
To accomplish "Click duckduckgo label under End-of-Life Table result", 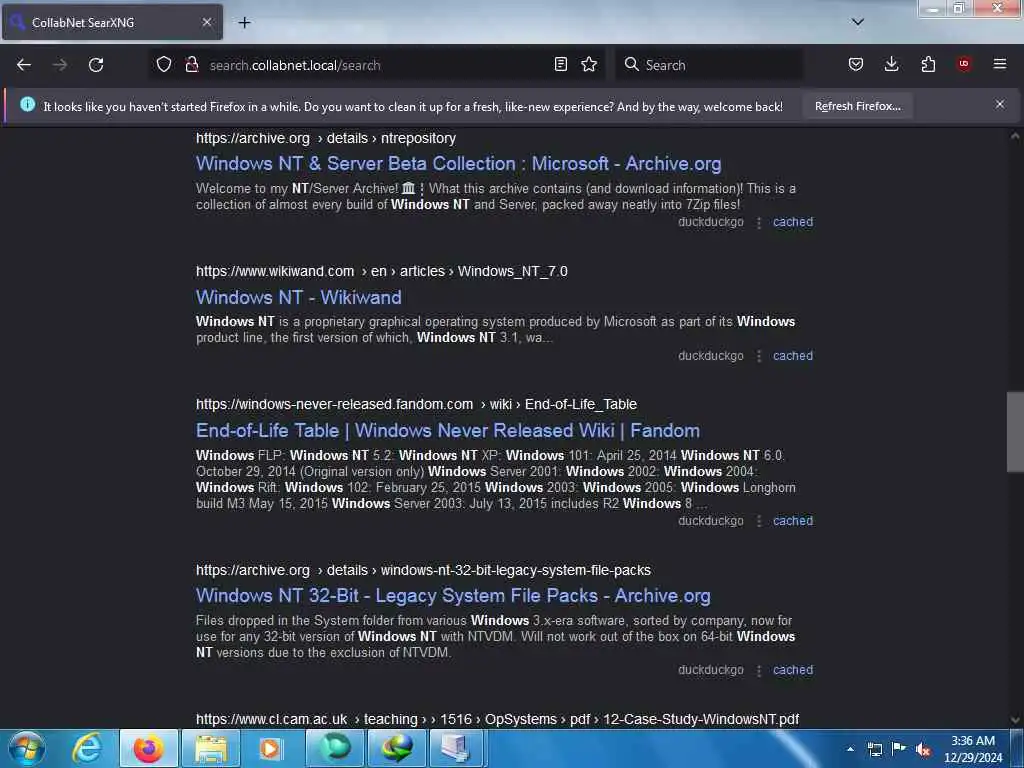I will 711,521.
